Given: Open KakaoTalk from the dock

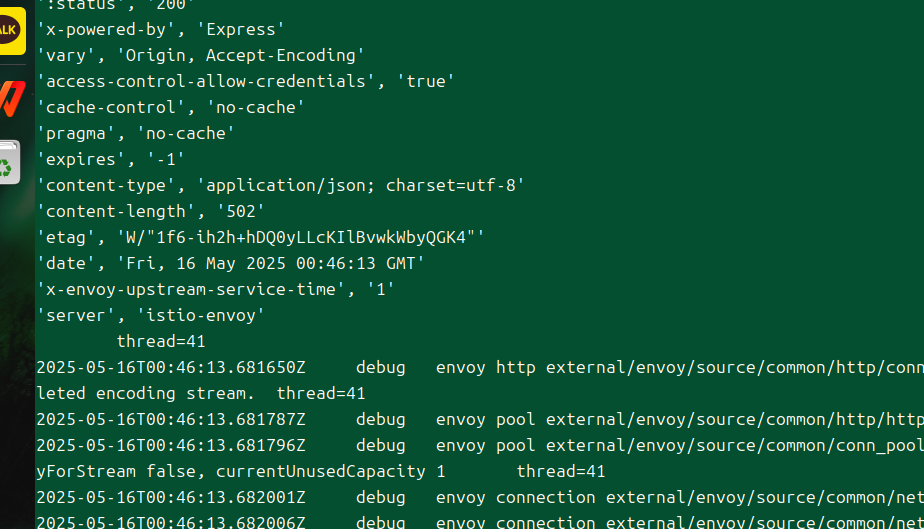Looking at the screenshot, I should coord(11,31).
